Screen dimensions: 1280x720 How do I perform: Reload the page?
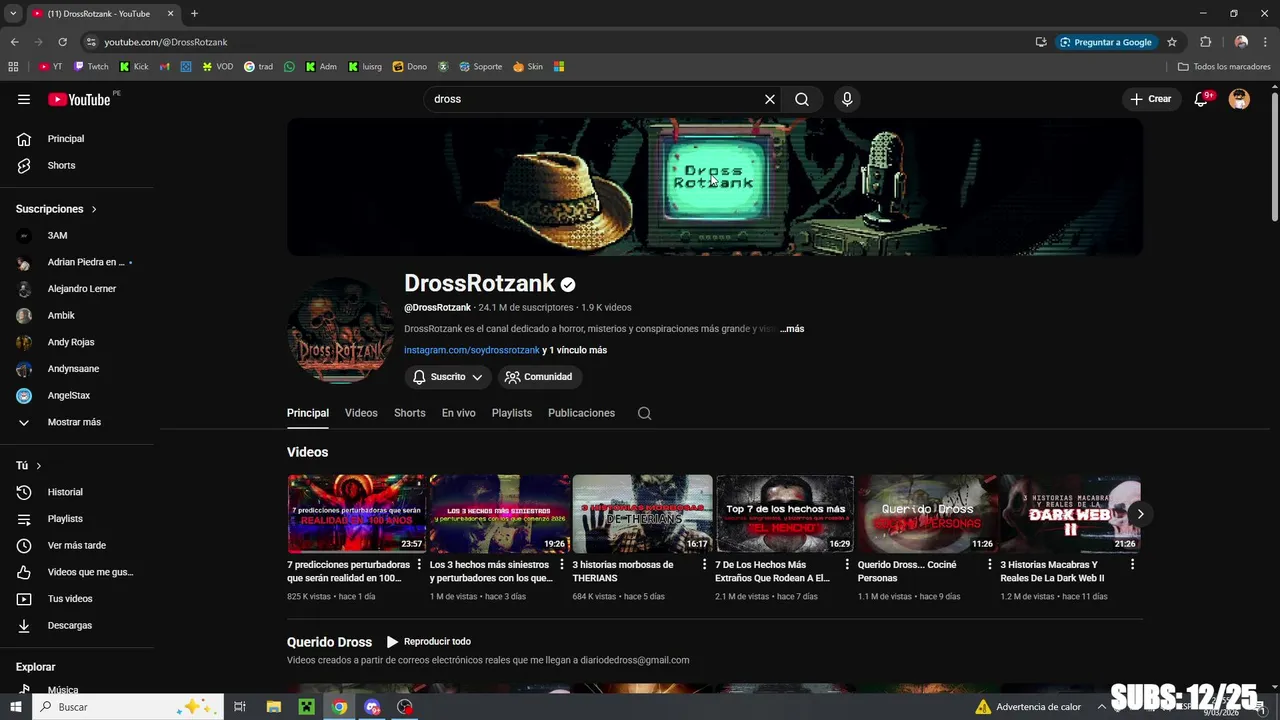(62, 42)
